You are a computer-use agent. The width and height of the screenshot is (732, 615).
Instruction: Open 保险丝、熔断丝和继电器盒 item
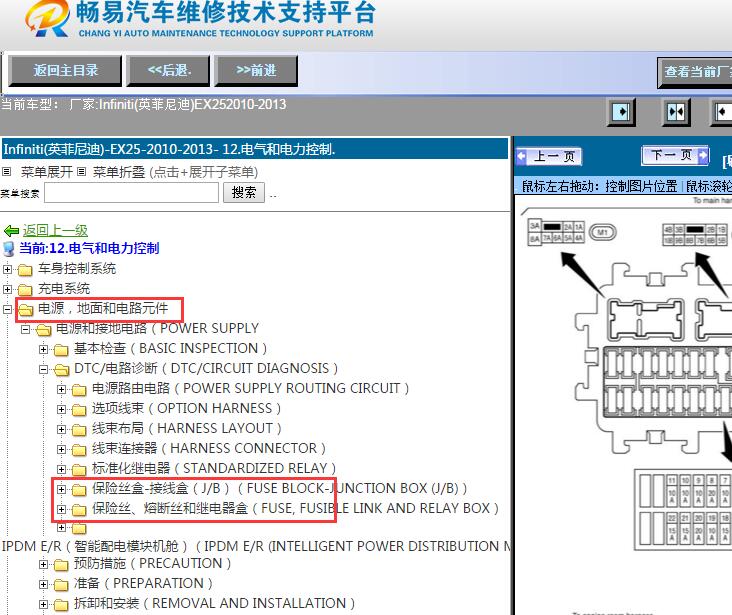click(x=295, y=509)
